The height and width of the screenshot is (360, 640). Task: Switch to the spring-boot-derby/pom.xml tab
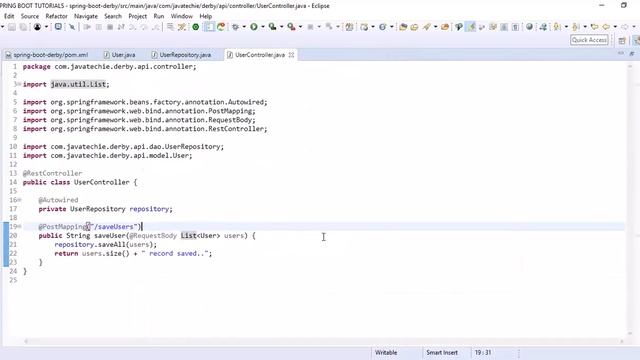pos(47,55)
